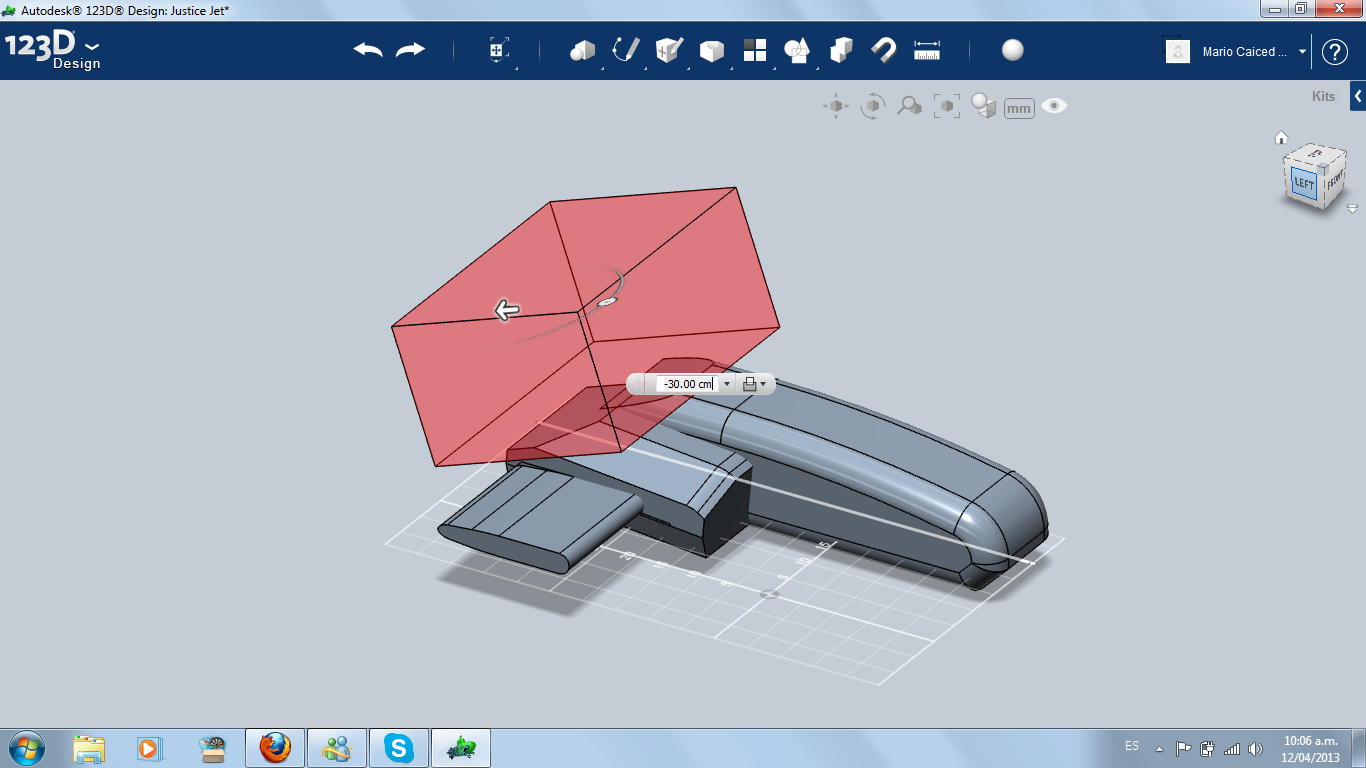
Task: Click the Kits panel label
Action: (1323, 97)
